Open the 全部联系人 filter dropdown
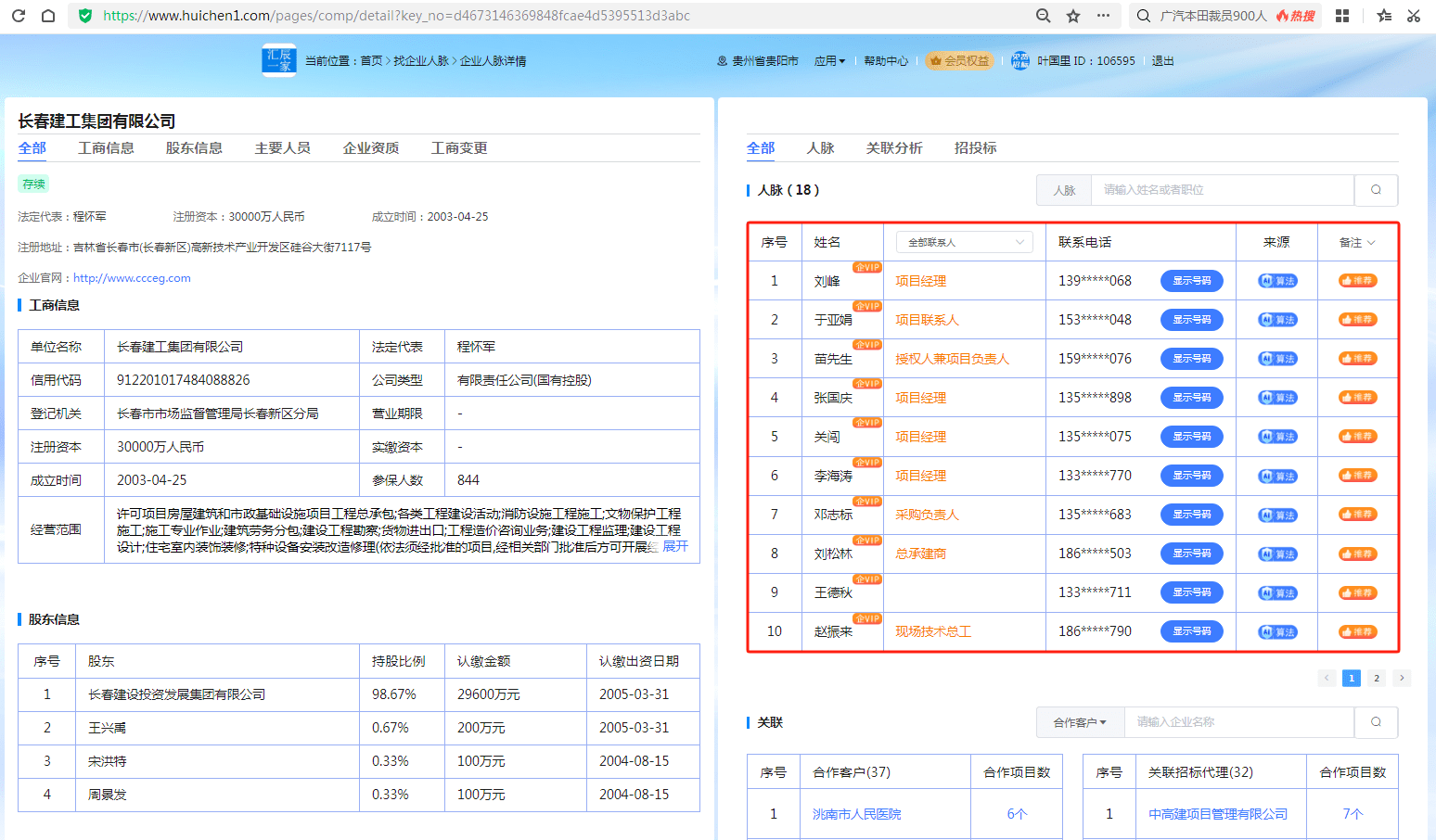 tap(965, 242)
